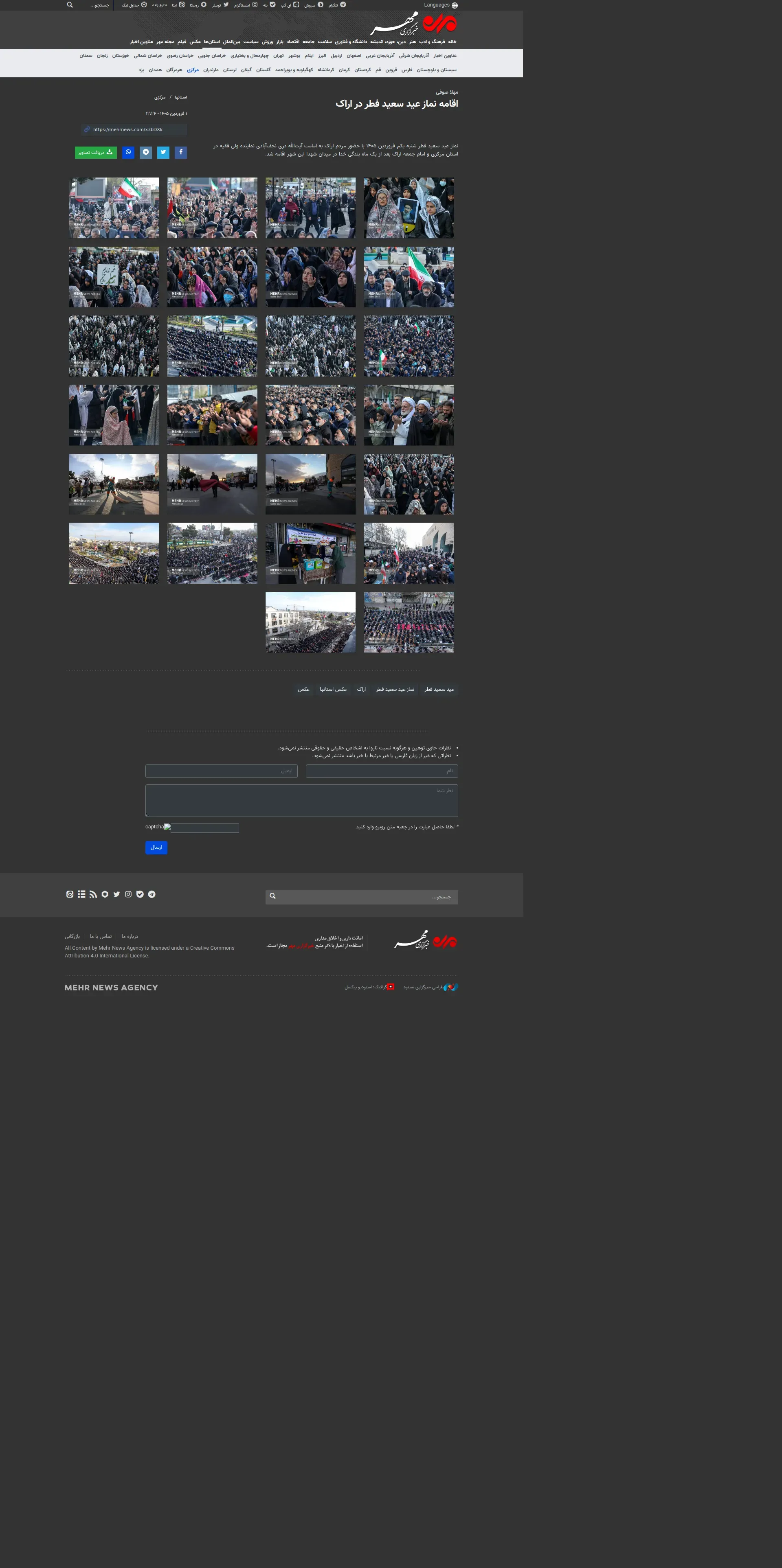Click the comment text area
Viewport: 782px width, 1568px height.
tap(301, 800)
